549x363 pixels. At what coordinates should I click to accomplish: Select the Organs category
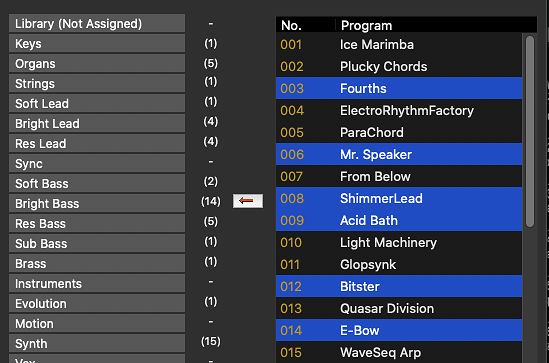(x=97, y=63)
